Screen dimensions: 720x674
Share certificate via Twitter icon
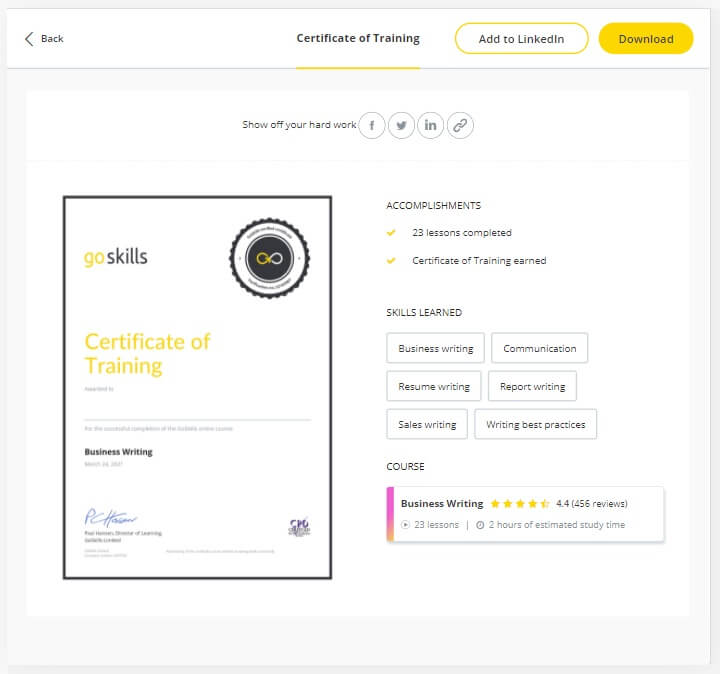tap(401, 125)
